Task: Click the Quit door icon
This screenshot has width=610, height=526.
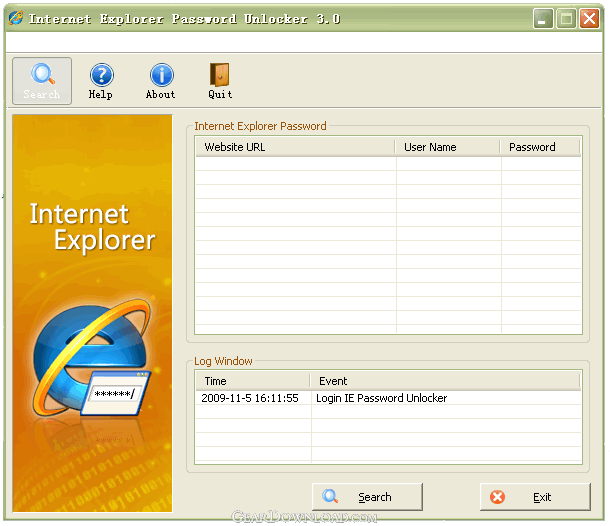Action: point(220,81)
